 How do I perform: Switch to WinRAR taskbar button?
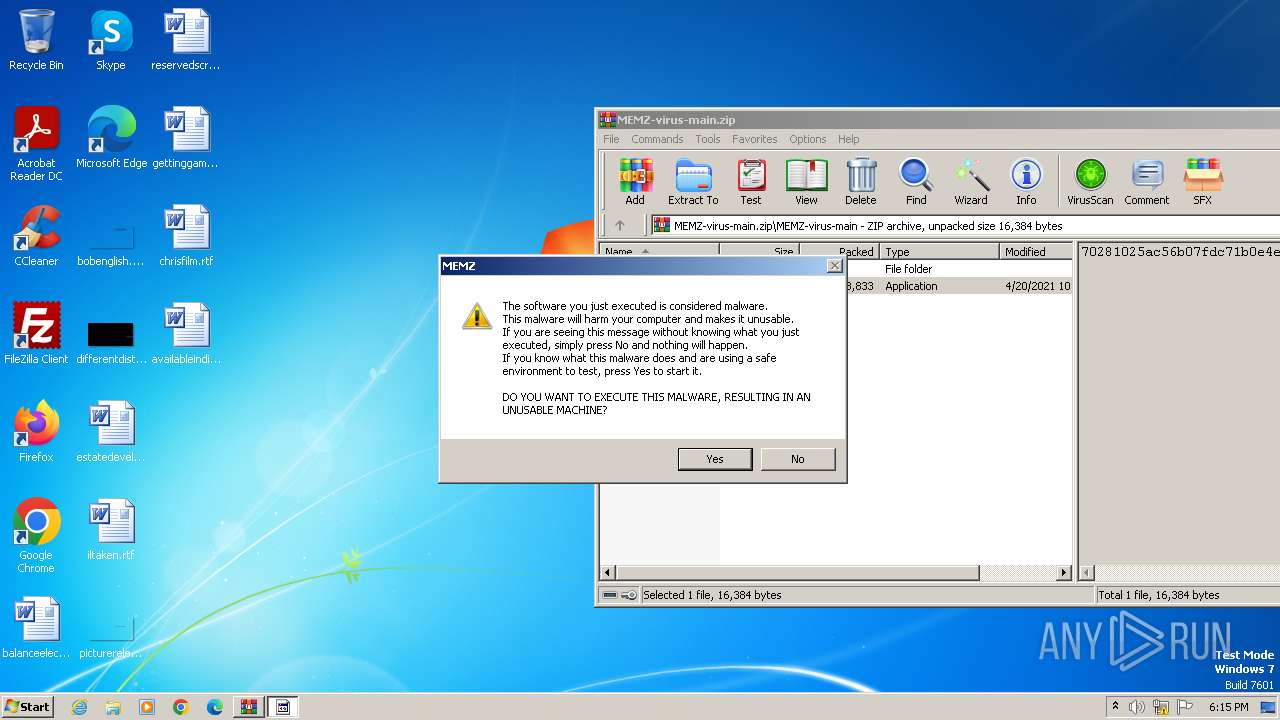249,707
